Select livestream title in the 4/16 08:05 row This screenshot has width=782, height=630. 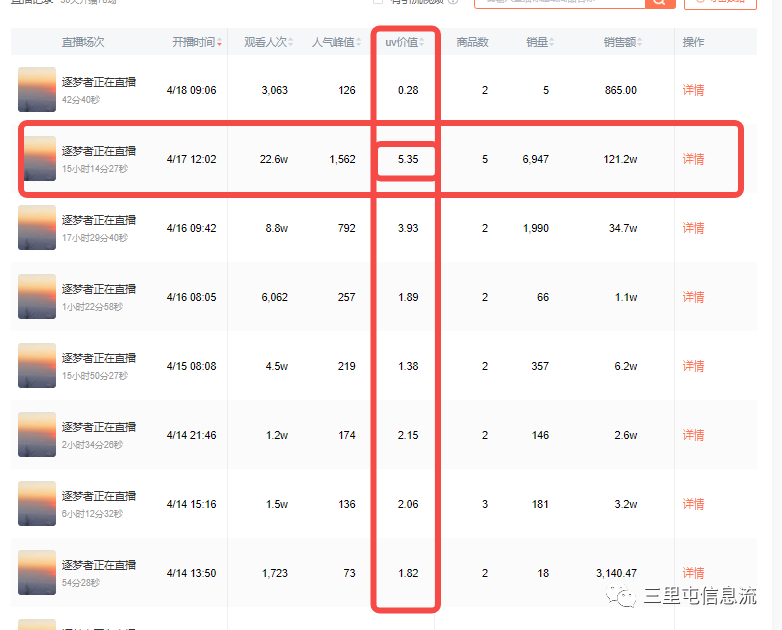click(x=99, y=289)
